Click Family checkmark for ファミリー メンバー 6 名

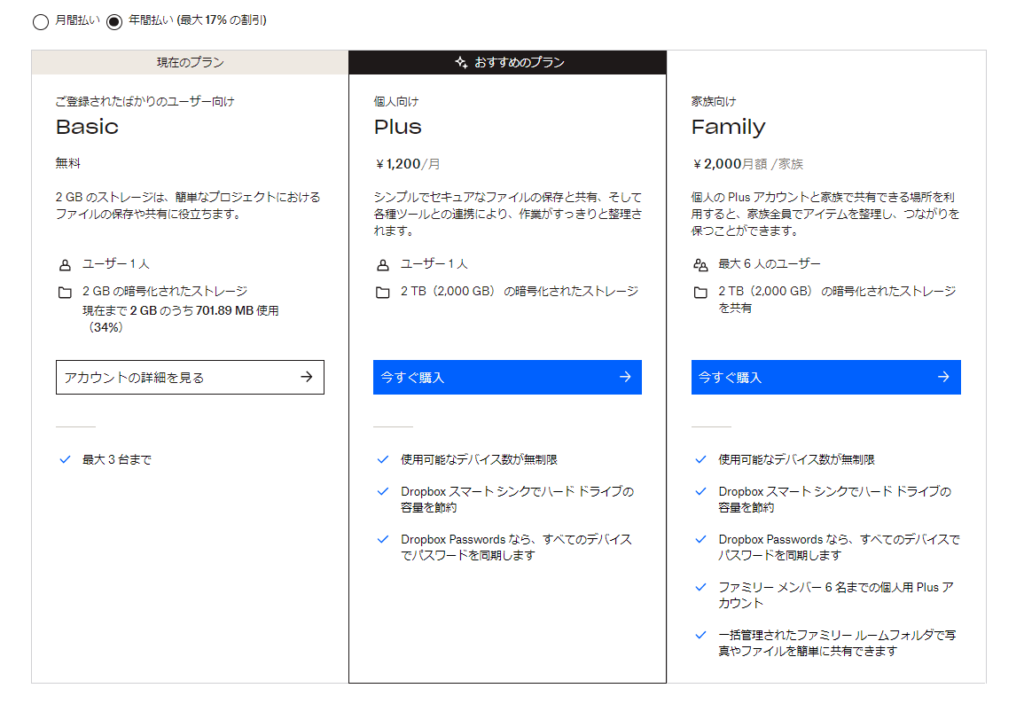tap(701, 587)
